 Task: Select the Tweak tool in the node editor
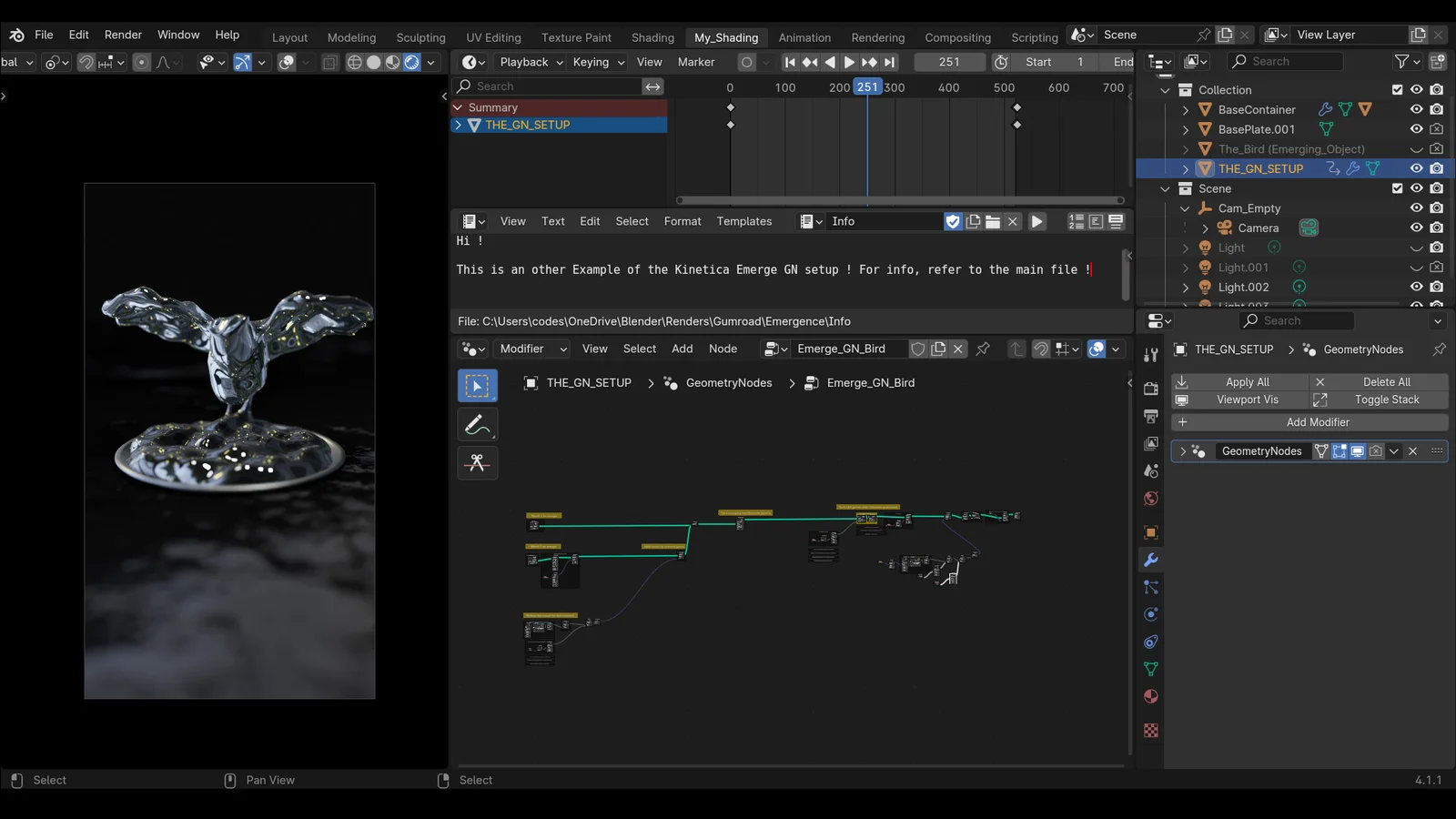pos(477,384)
